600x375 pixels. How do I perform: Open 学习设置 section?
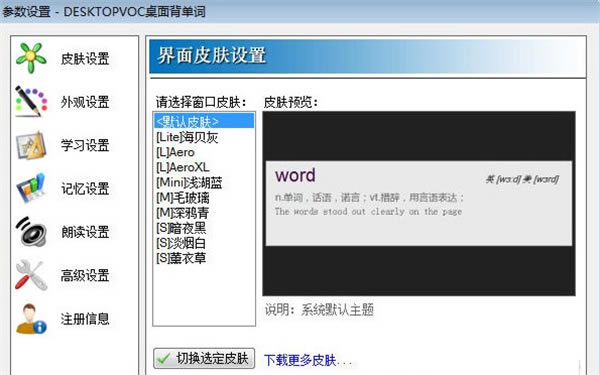click(x=85, y=145)
